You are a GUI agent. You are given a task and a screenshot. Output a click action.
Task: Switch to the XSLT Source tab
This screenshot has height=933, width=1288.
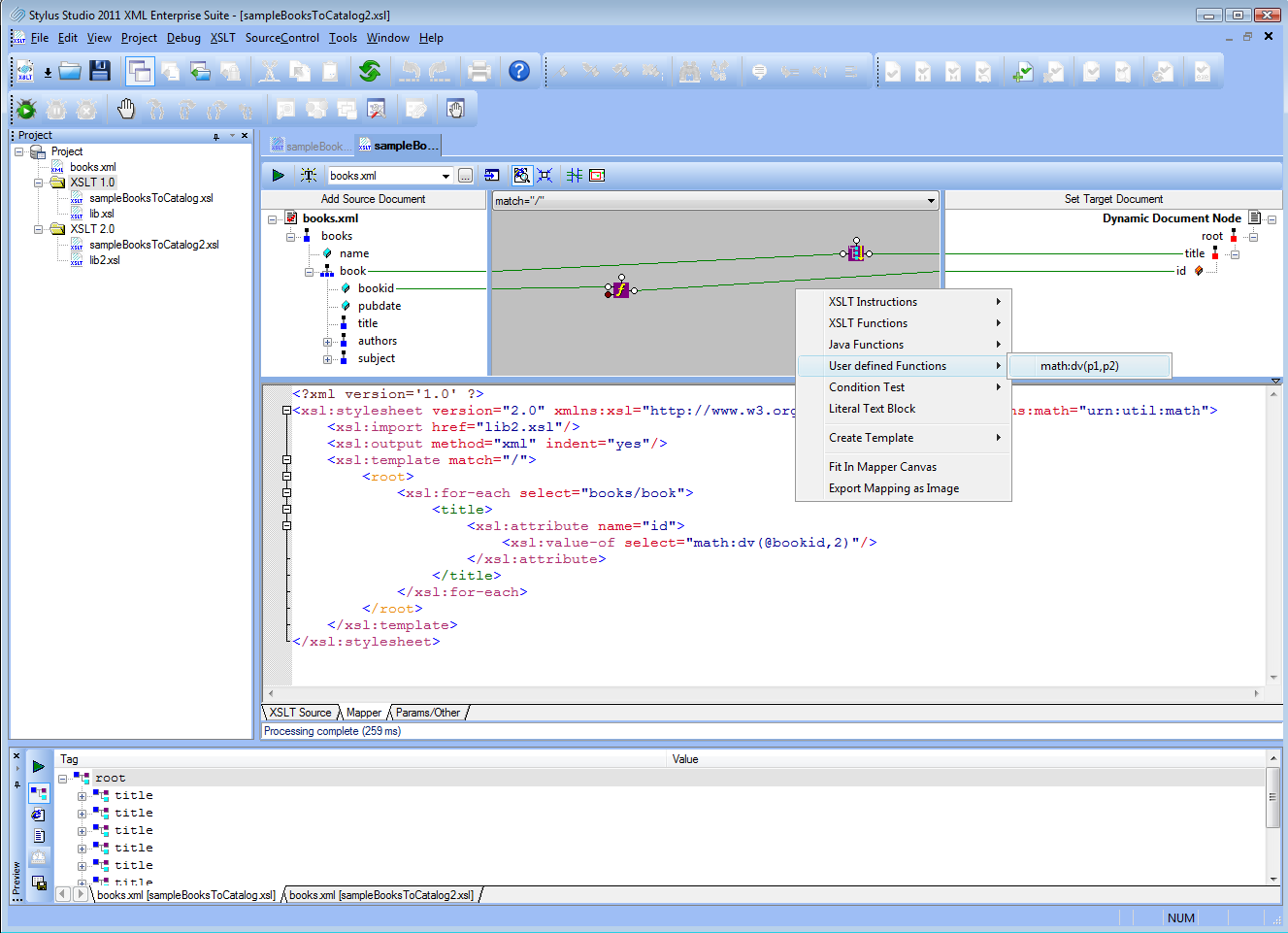point(300,713)
